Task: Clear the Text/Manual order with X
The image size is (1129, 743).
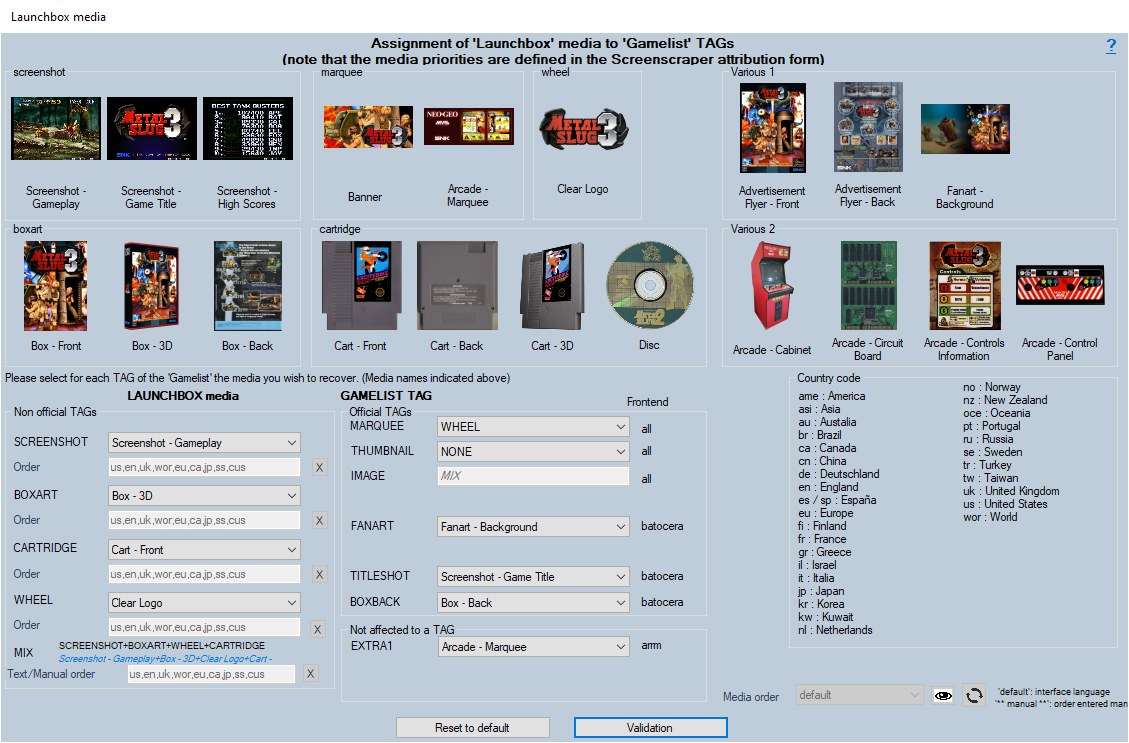Action: click(x=311, y=674)
